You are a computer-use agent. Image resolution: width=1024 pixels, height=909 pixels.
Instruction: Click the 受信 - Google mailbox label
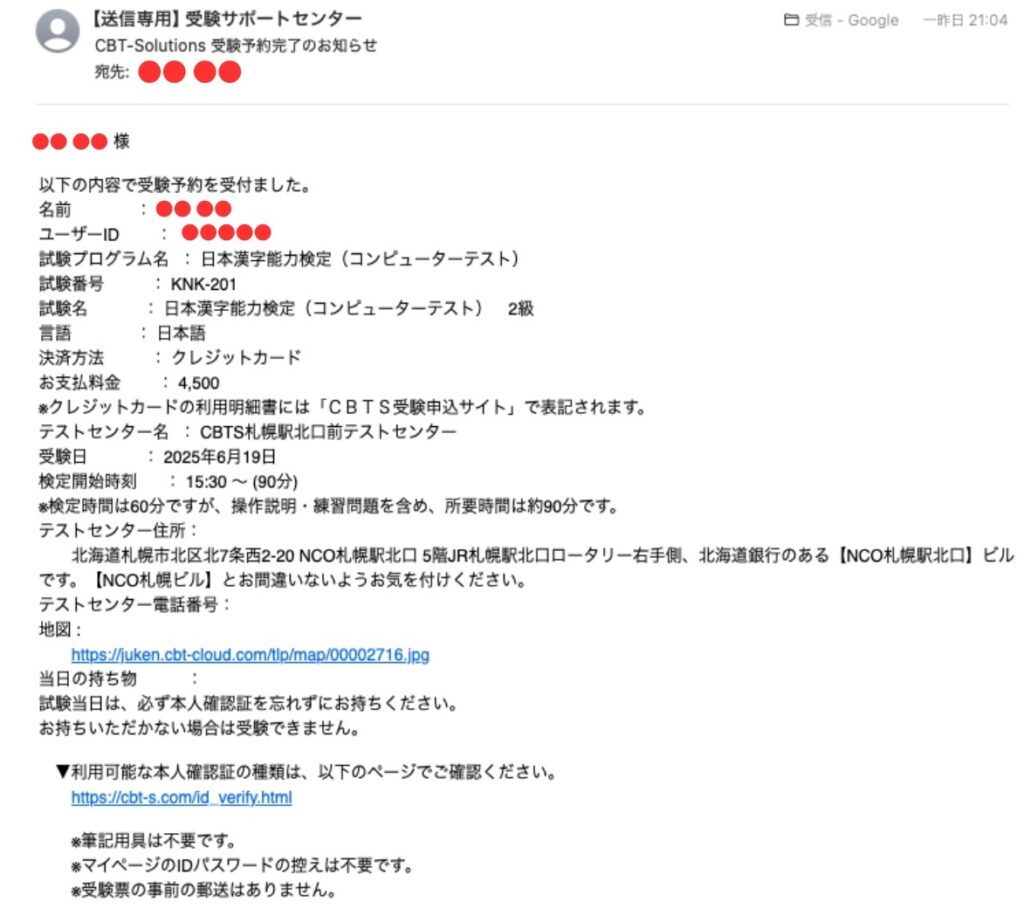pos(852,20)
